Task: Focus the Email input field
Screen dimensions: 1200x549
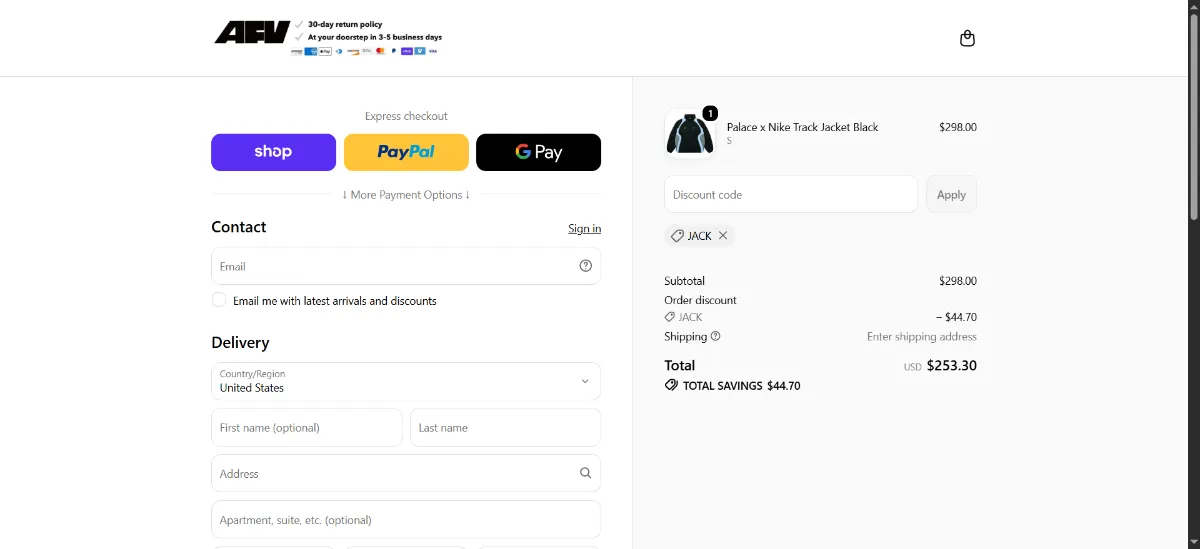Action: (406, 266)
